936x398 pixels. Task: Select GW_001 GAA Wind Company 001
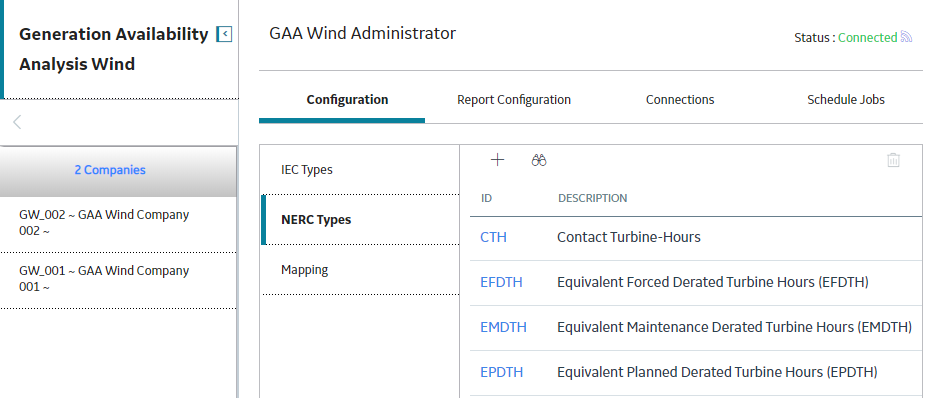tap(118, 279)
